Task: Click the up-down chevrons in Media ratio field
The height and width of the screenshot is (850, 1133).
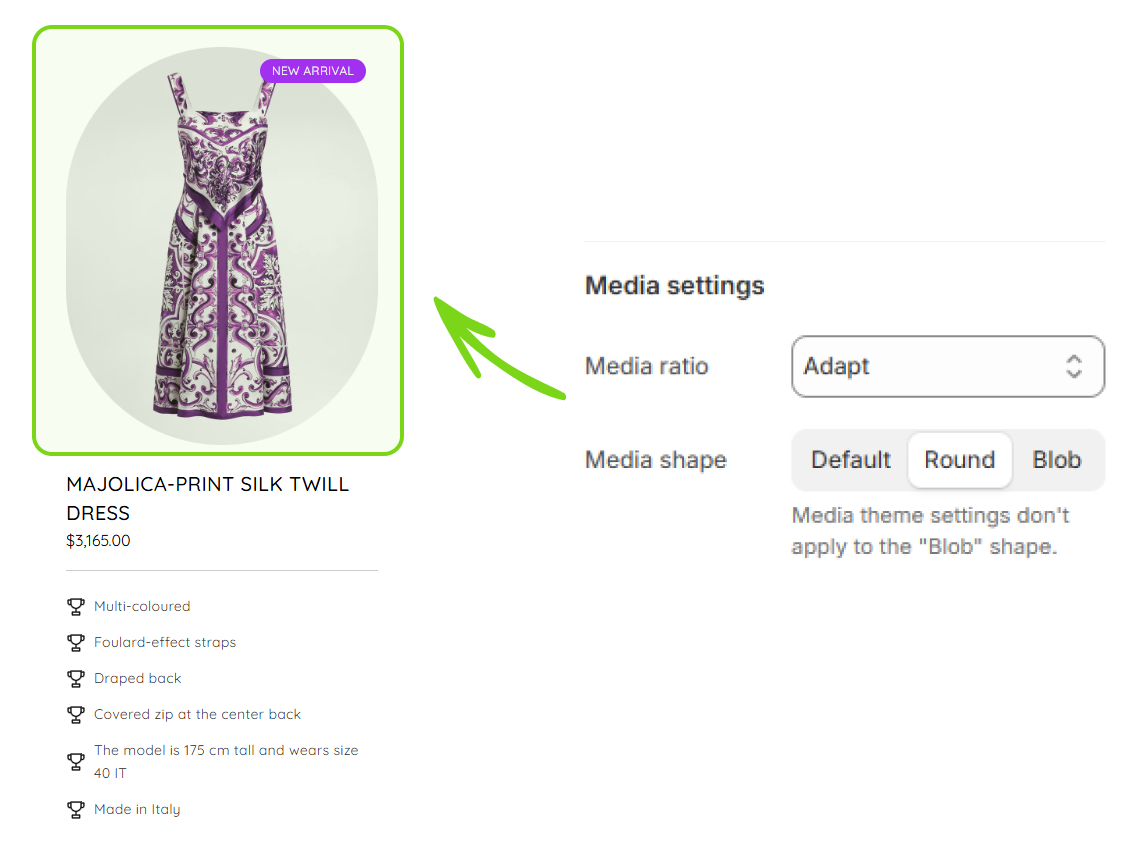Action: [x=1073, y=366]
